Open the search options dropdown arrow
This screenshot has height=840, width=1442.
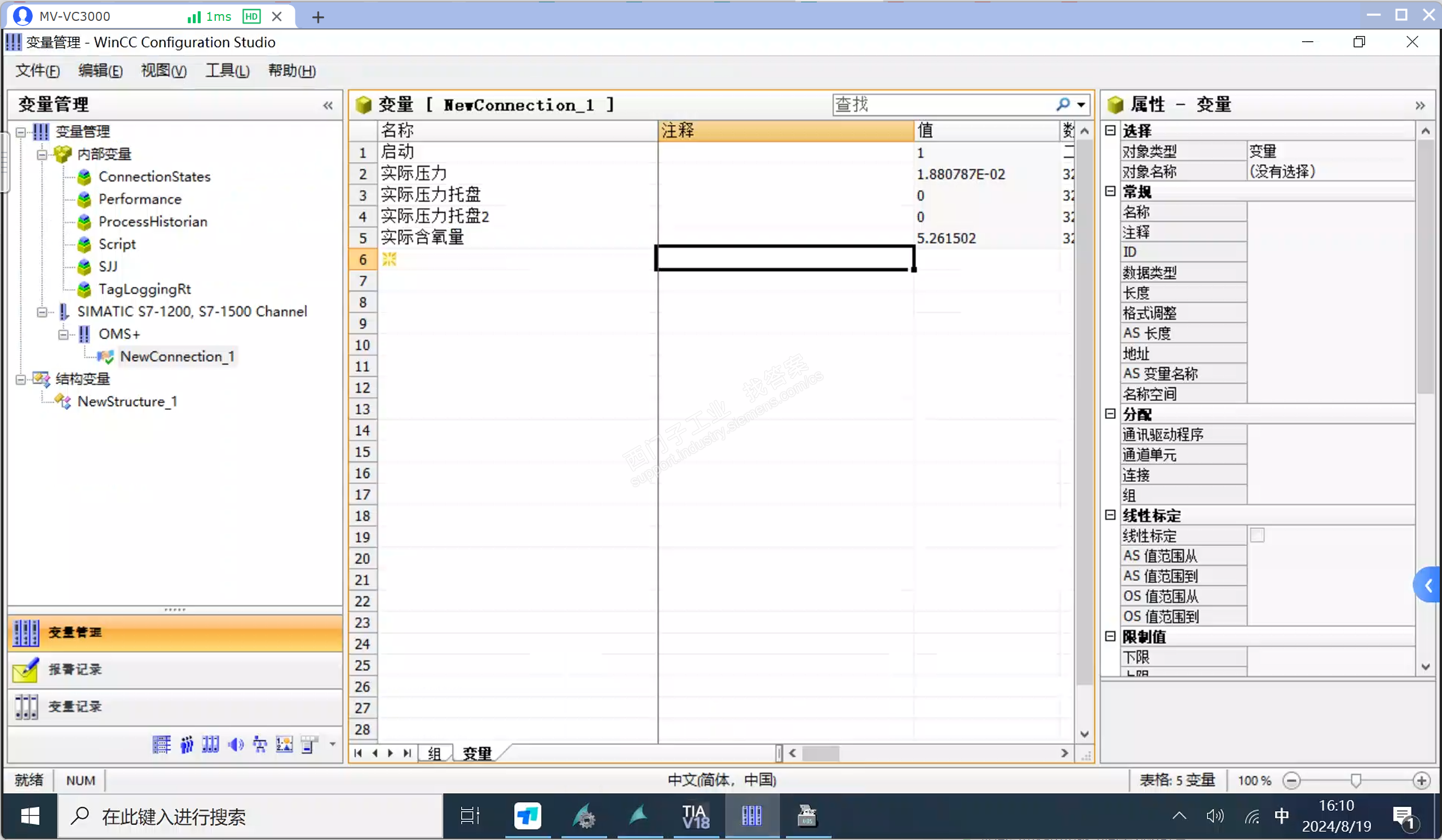point(1081,105)
